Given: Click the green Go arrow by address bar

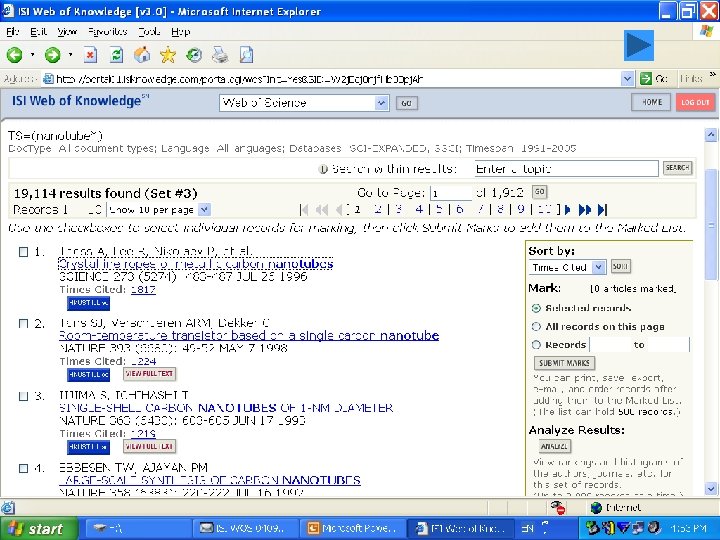Looking at the screenshot, I should [x=646, y=79].
